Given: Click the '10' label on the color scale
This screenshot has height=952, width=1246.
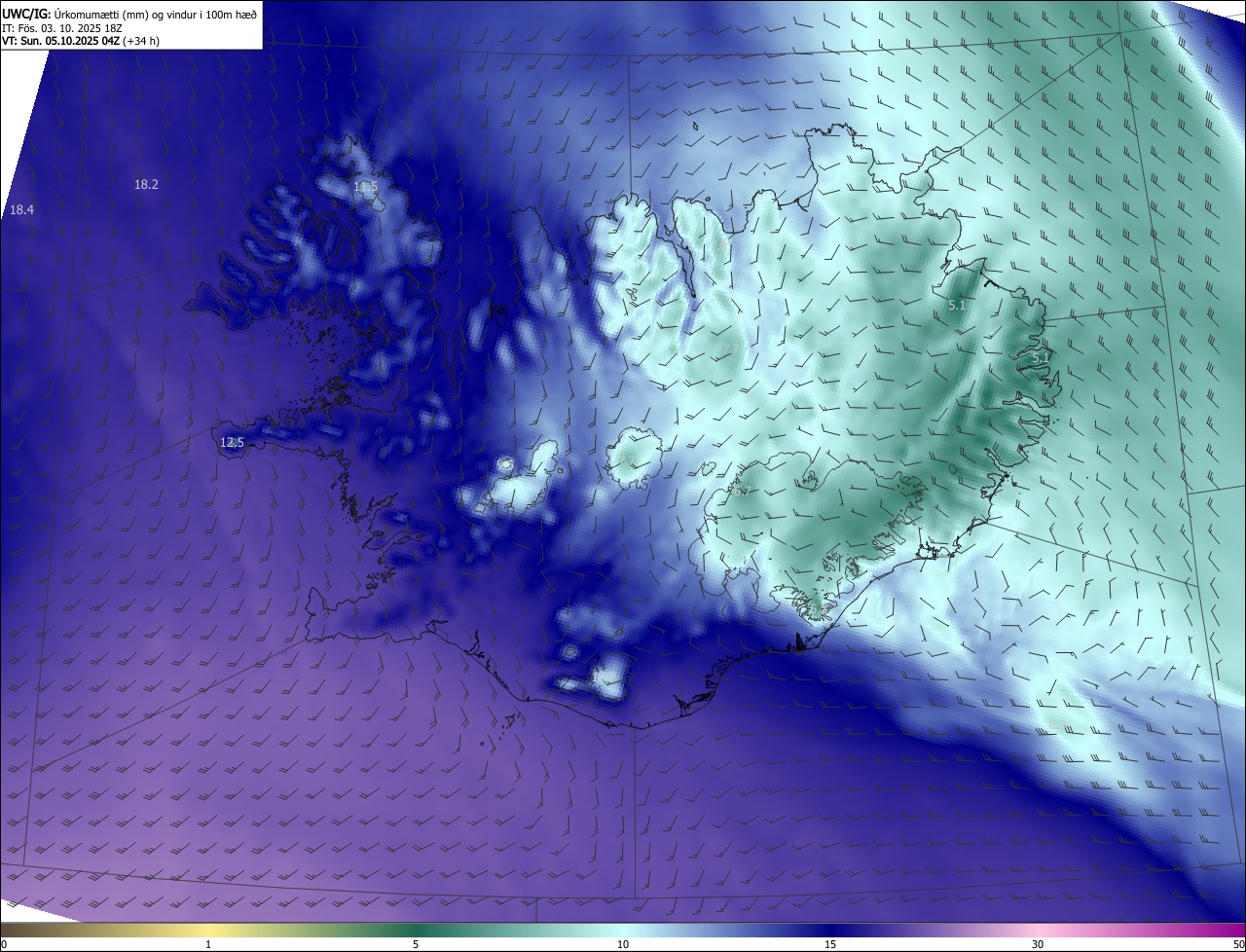Looking at the screenshot, I should click(623, 944).
